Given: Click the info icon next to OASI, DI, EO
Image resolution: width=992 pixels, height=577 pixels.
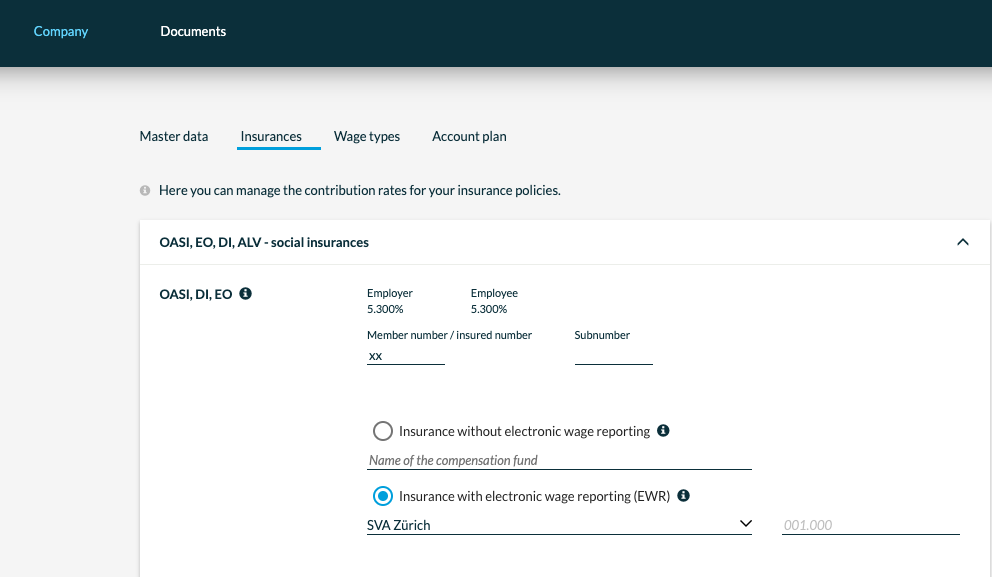Looking at the screenshot, I should coord(245,294).
